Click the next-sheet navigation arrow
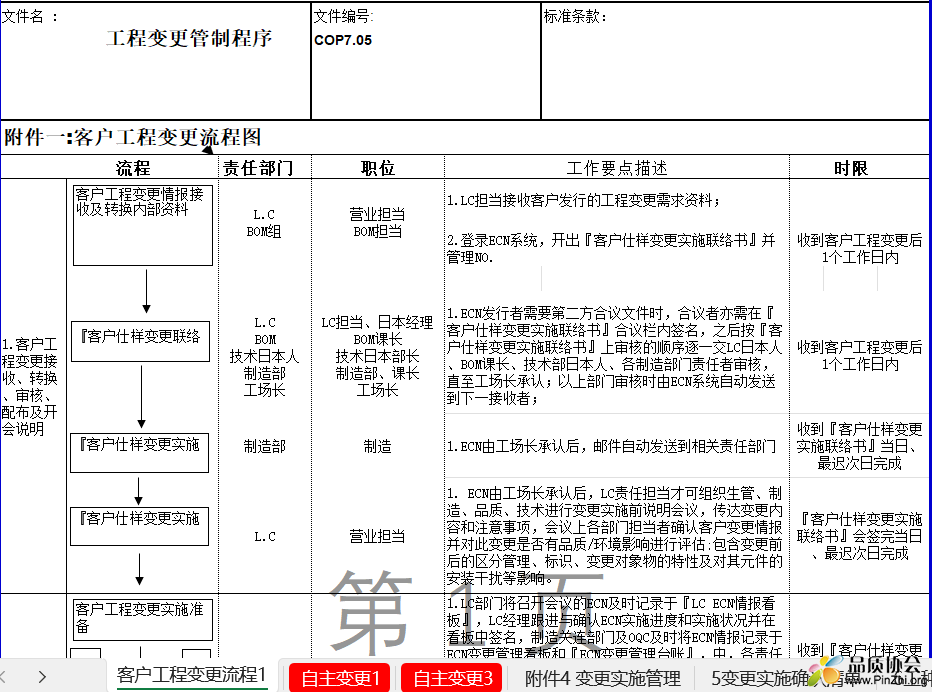 pos(42,677)
